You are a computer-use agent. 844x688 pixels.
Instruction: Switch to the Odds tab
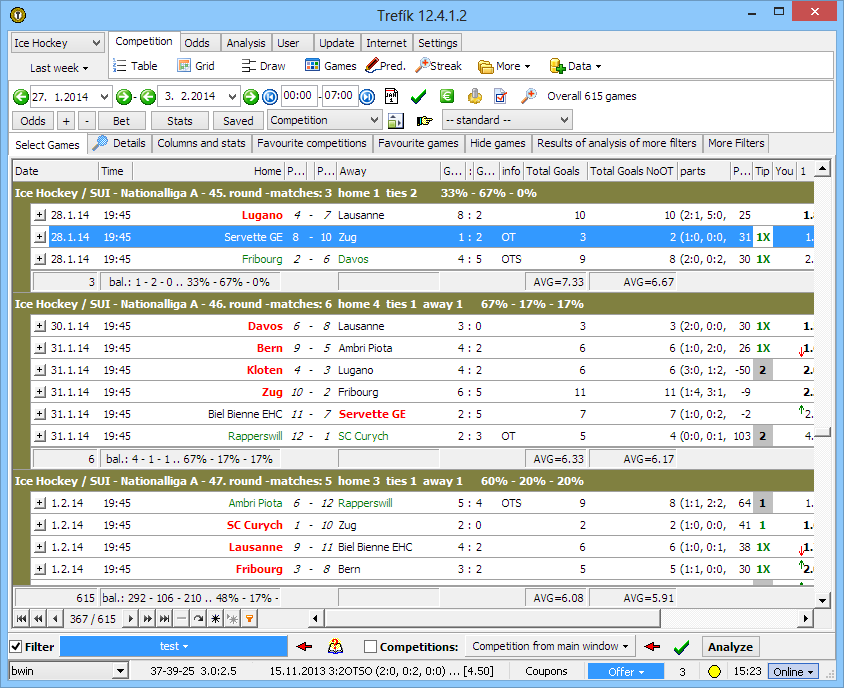pos(197,43)
